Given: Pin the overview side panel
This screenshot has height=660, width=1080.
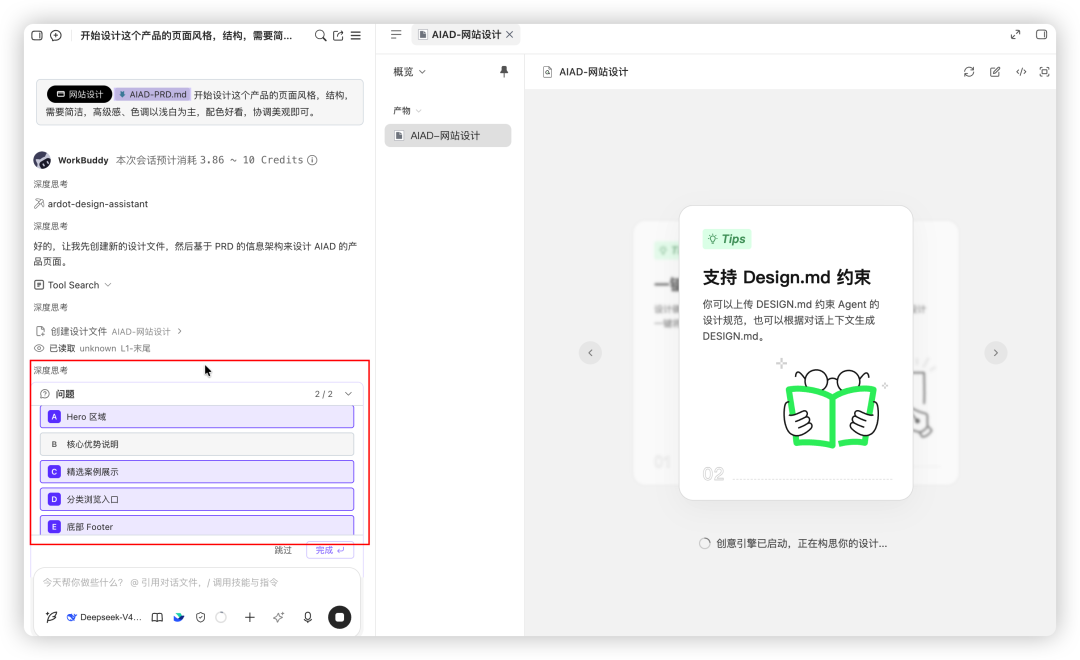Looking at the screenshot, I should 503,72.
